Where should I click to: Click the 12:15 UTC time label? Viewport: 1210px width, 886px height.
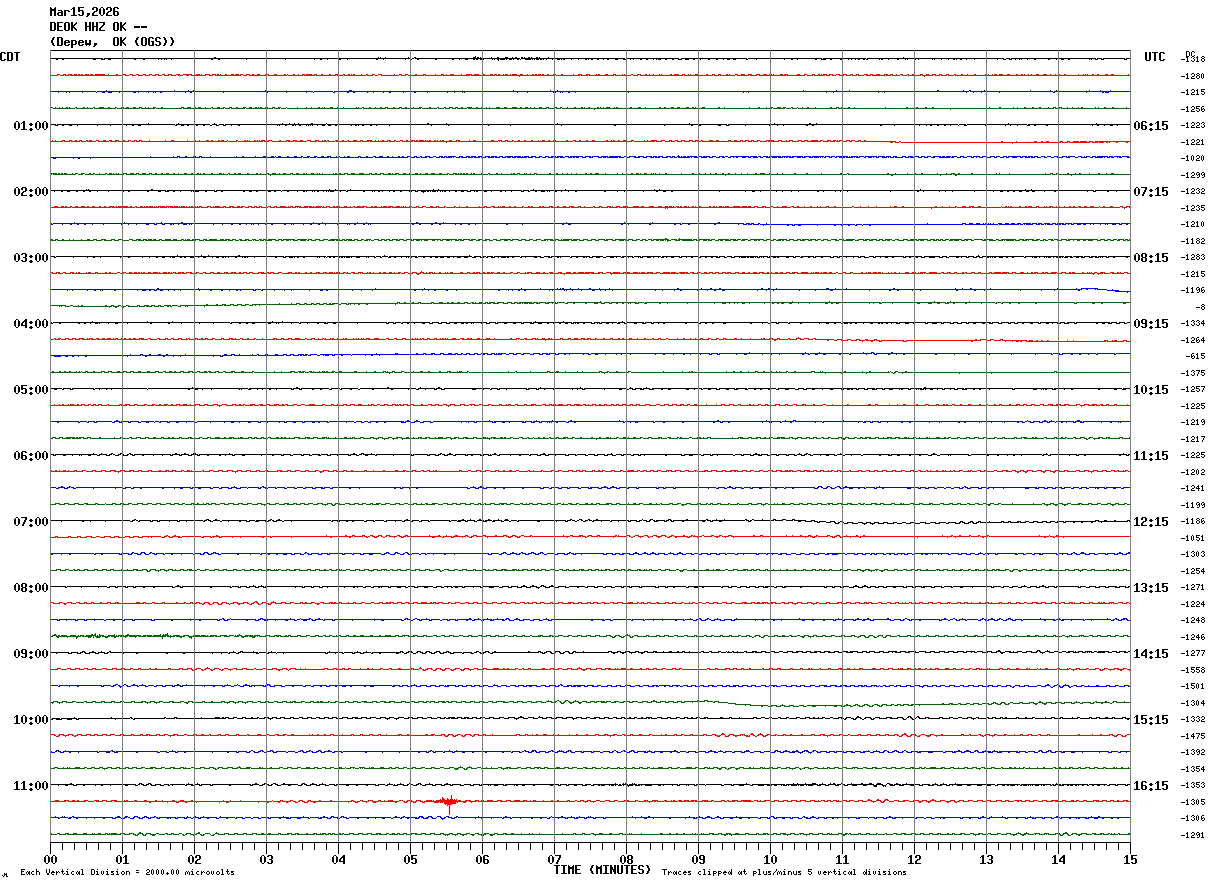coord(1150,522)
